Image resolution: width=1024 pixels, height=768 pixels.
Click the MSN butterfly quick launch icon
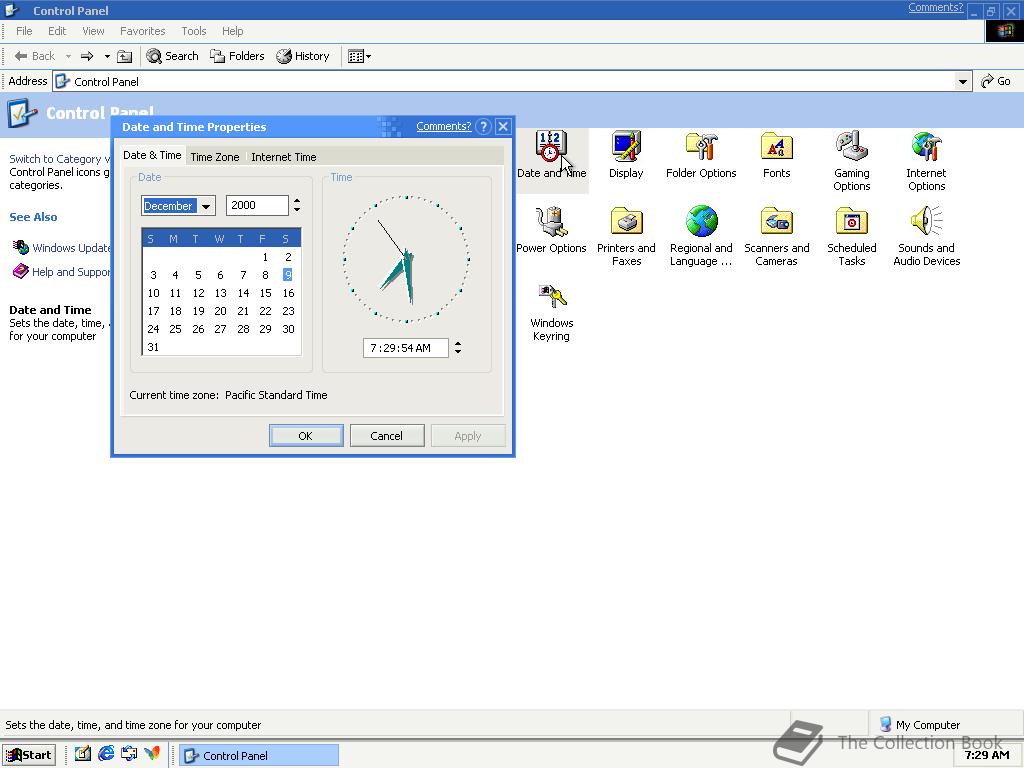[x=152, y=754]
